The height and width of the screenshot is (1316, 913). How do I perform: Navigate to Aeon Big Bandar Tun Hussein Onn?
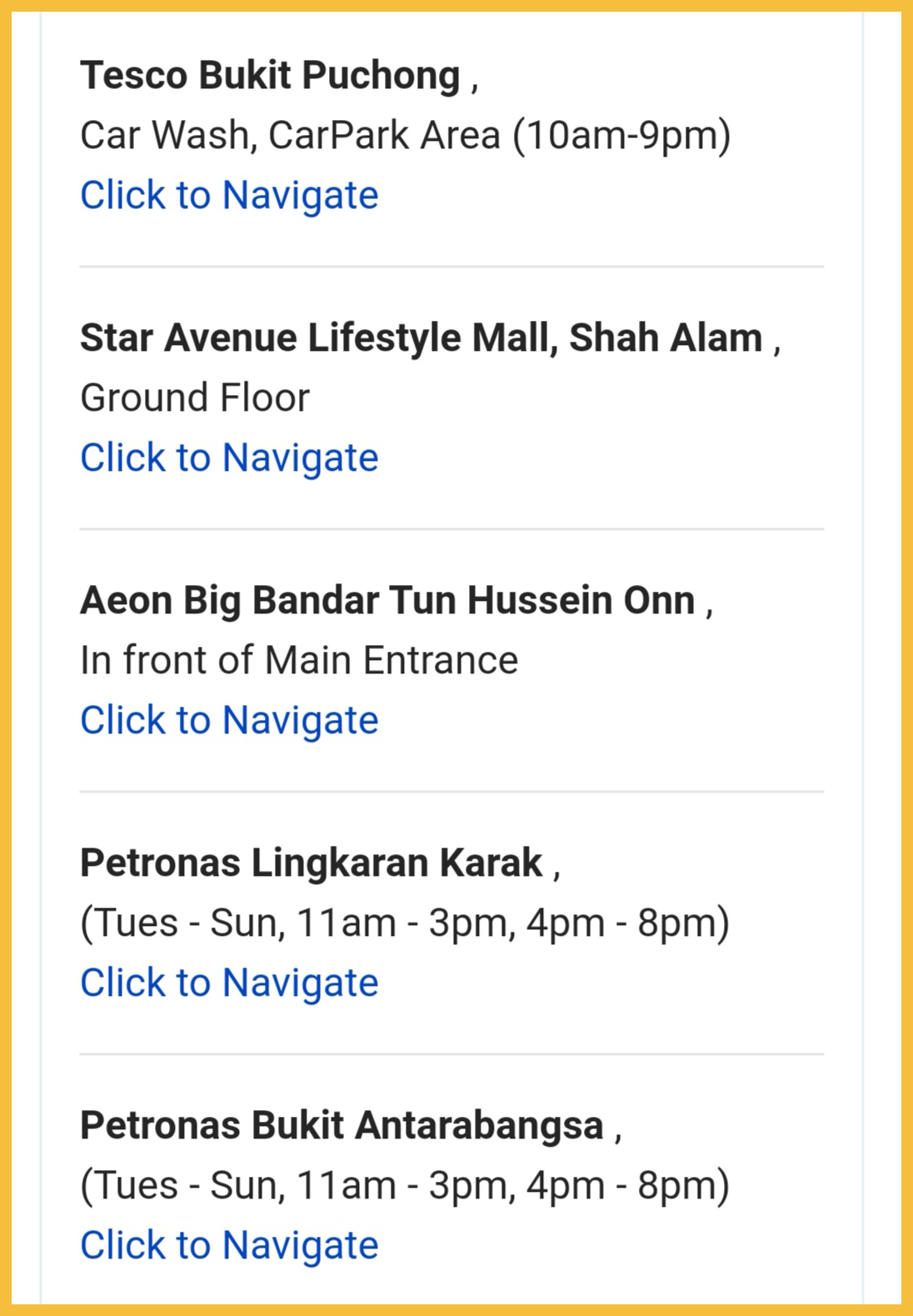[x=229, y=721]
